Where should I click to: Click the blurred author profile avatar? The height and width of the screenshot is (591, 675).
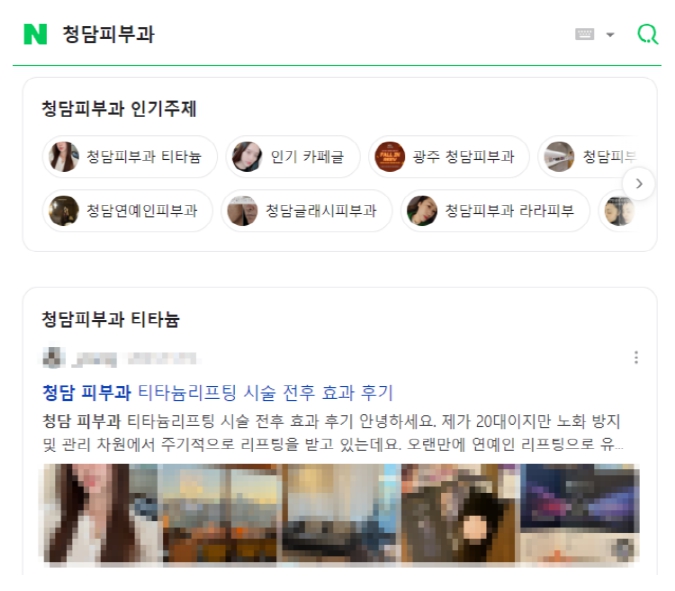pos(53,358)
